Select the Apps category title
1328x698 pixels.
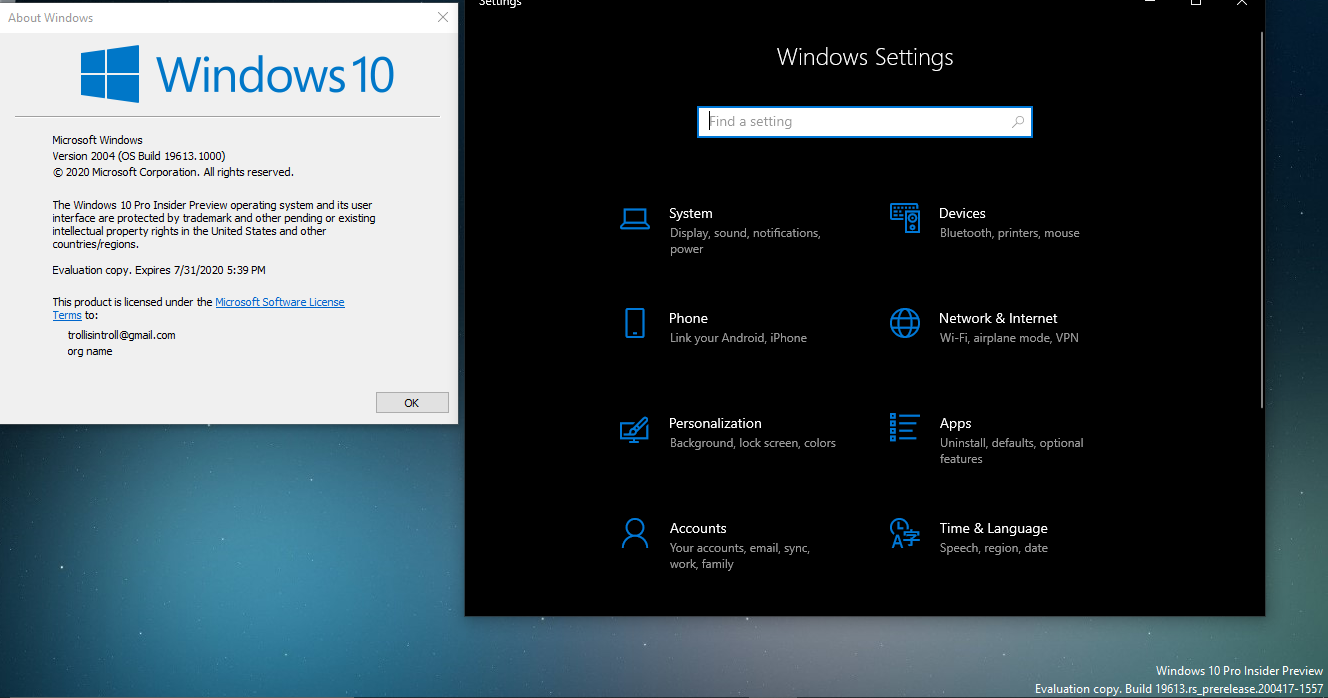coord(955,423)
